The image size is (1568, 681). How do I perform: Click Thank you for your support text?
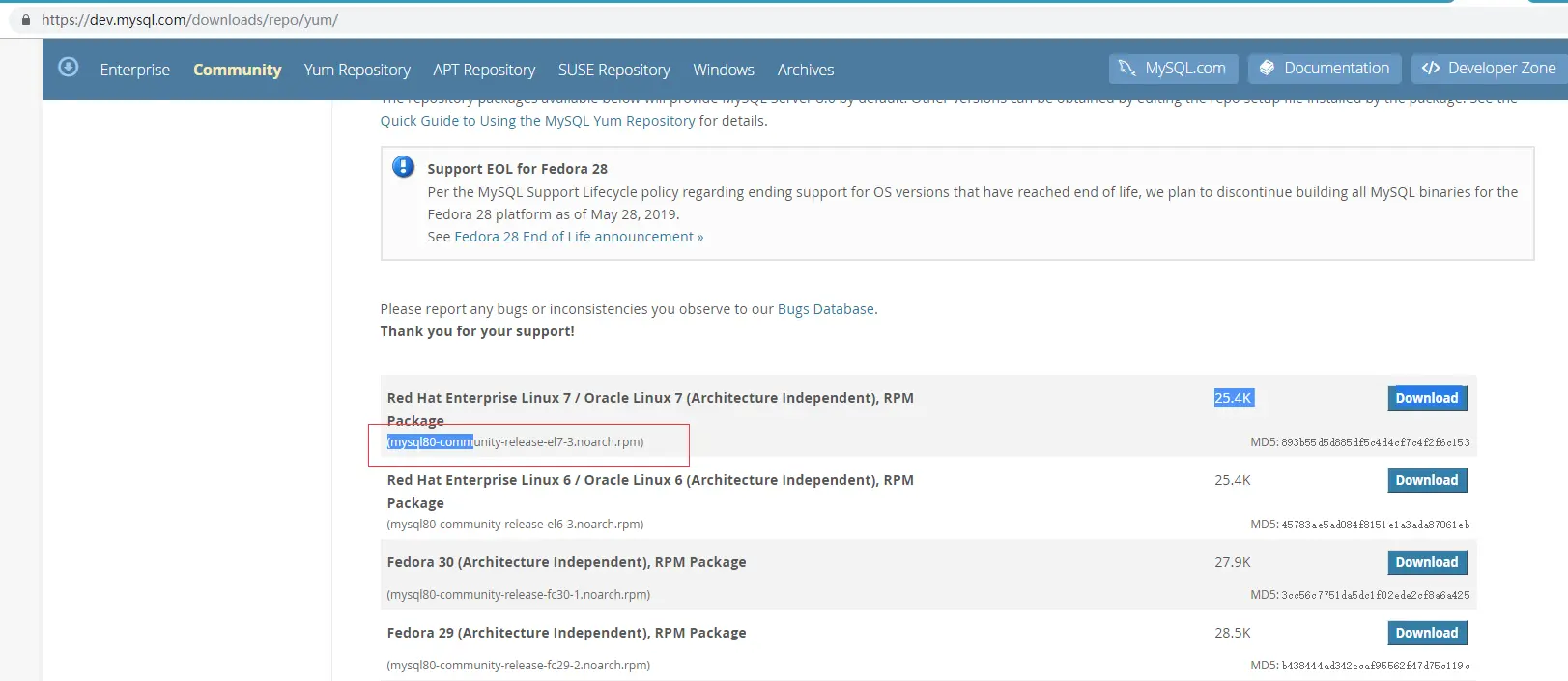[x=477, y=331]
